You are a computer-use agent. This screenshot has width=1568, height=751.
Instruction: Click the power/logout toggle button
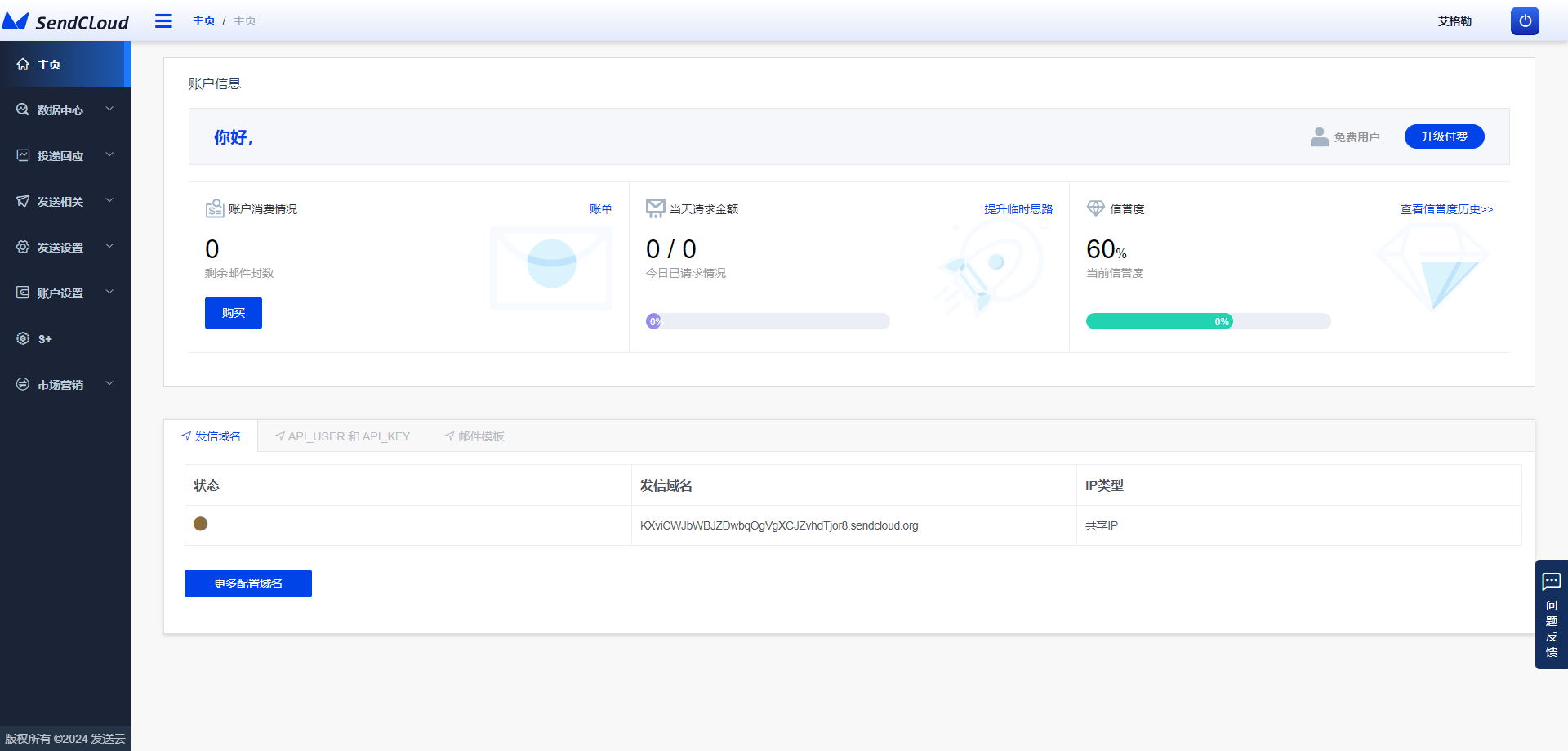click(x=1524, y=20)
